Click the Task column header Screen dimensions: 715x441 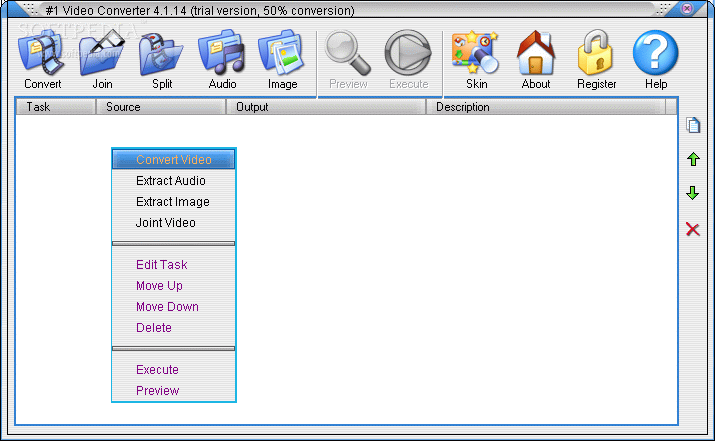[x=56, y=107]
